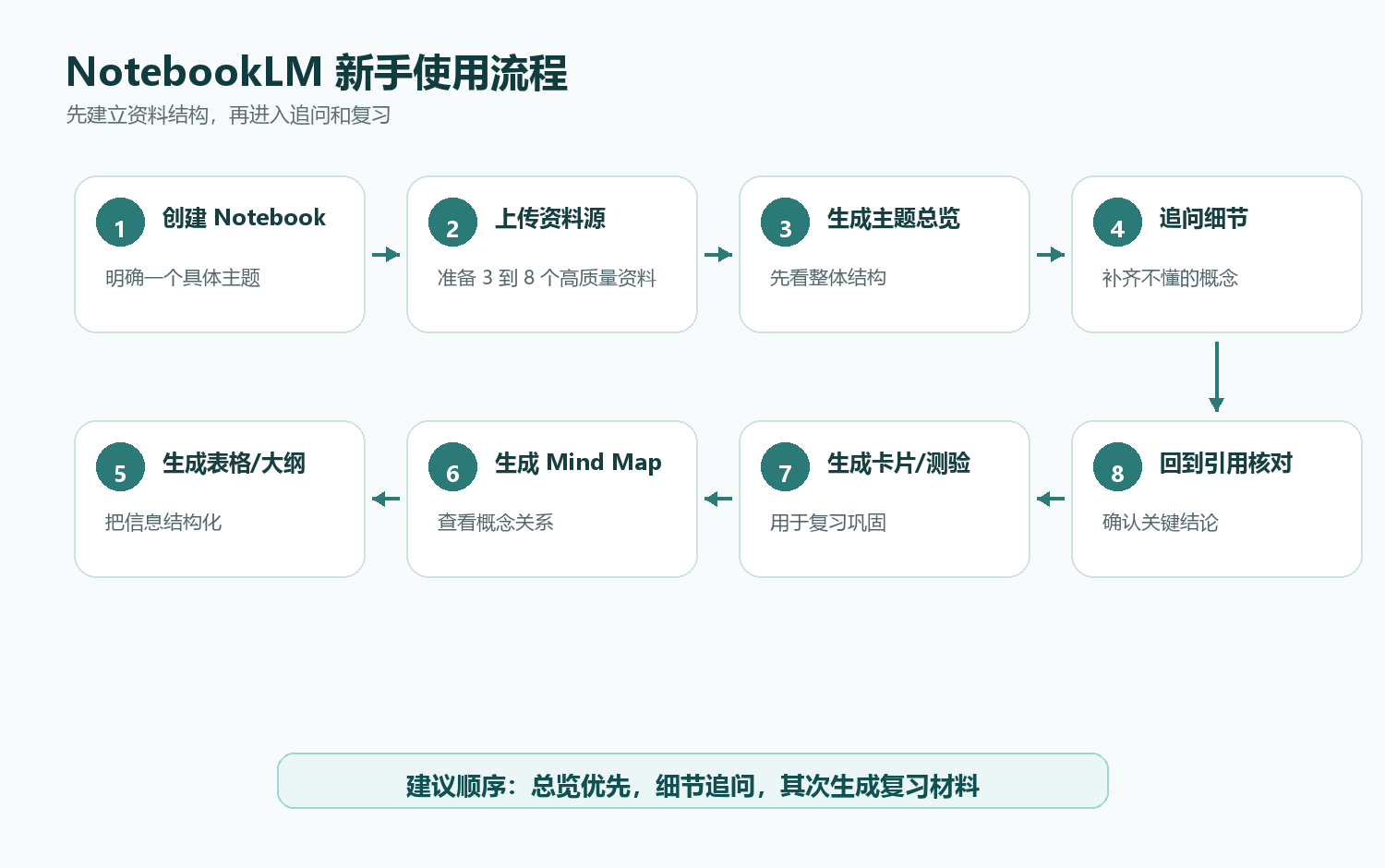1385x868 pixels.
Task: Select the circular badge numbered 5
Action: (120, 467)
